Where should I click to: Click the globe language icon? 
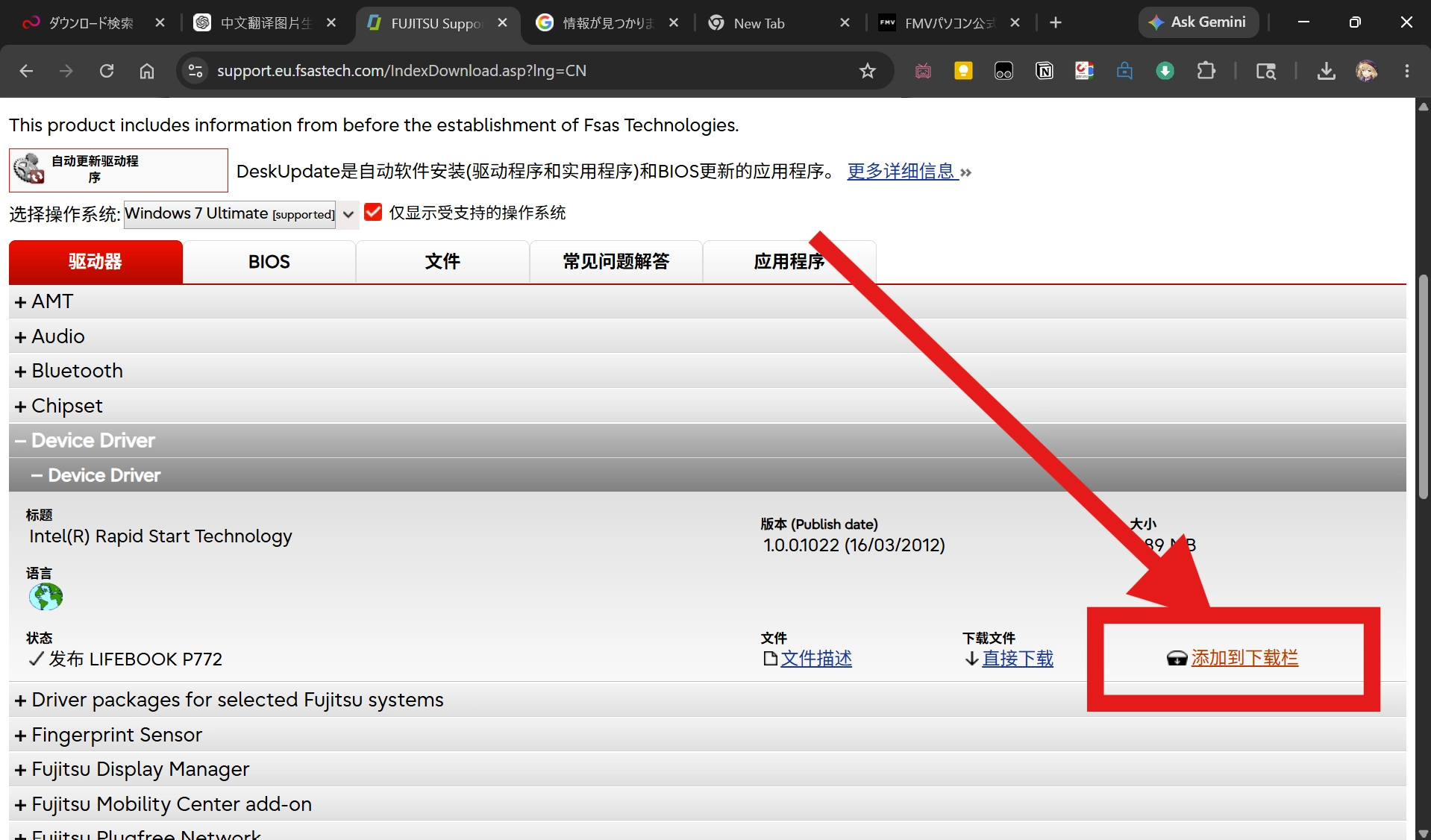(46, 597)
